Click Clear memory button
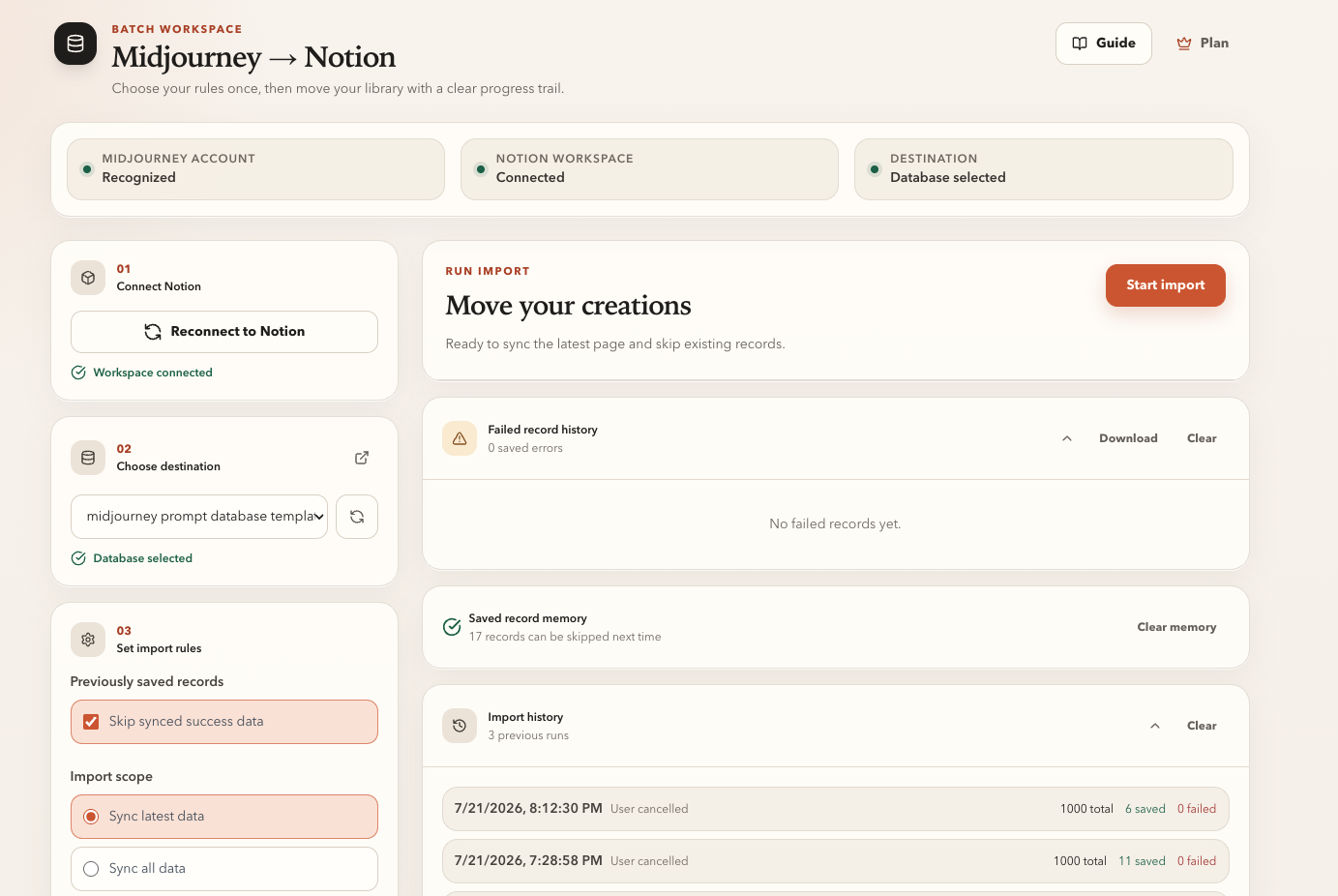Viewport: 1338px width, 896px height. coord(1176,627)
